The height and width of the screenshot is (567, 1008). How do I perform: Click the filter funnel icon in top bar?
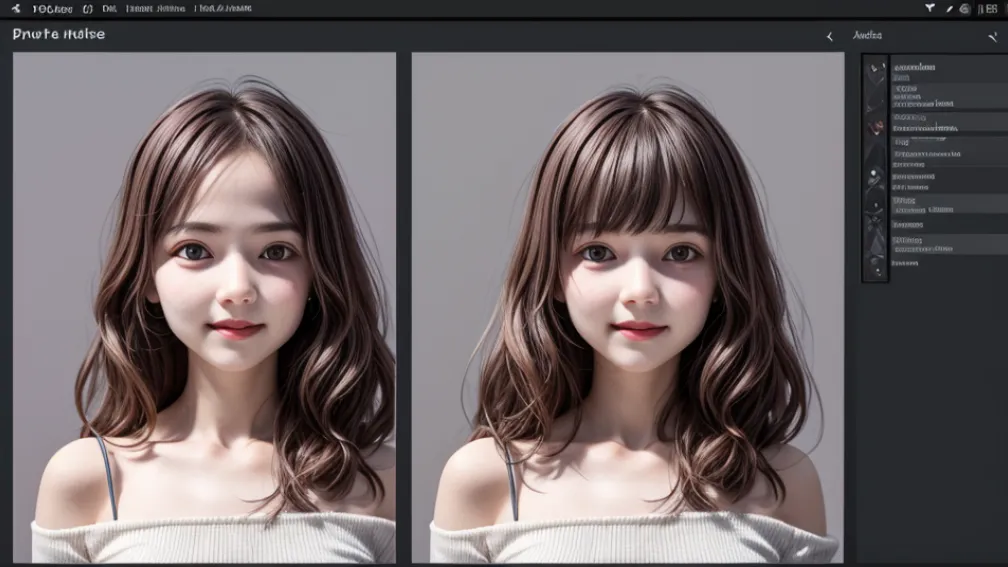point(930,9)
